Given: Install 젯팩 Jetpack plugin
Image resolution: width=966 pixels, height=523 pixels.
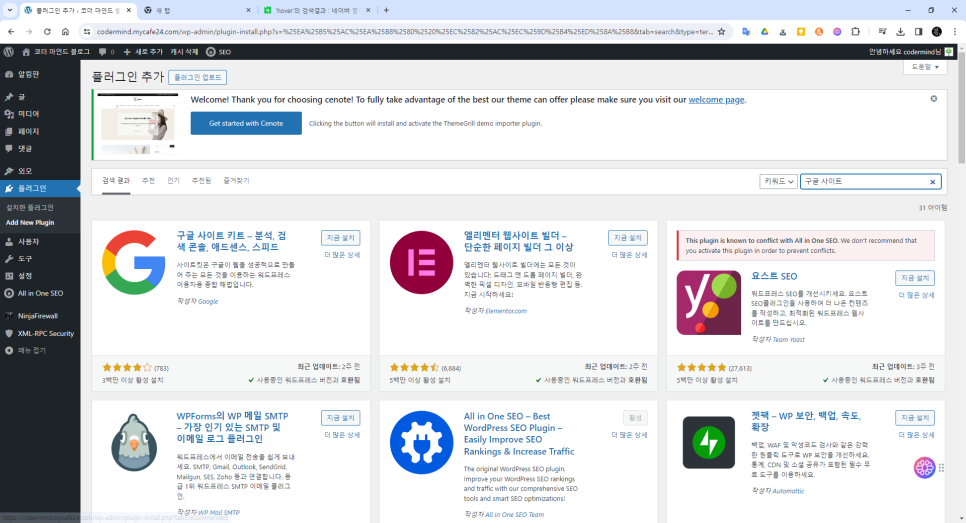Looking at the screenshot, I should tap(915, 418).
